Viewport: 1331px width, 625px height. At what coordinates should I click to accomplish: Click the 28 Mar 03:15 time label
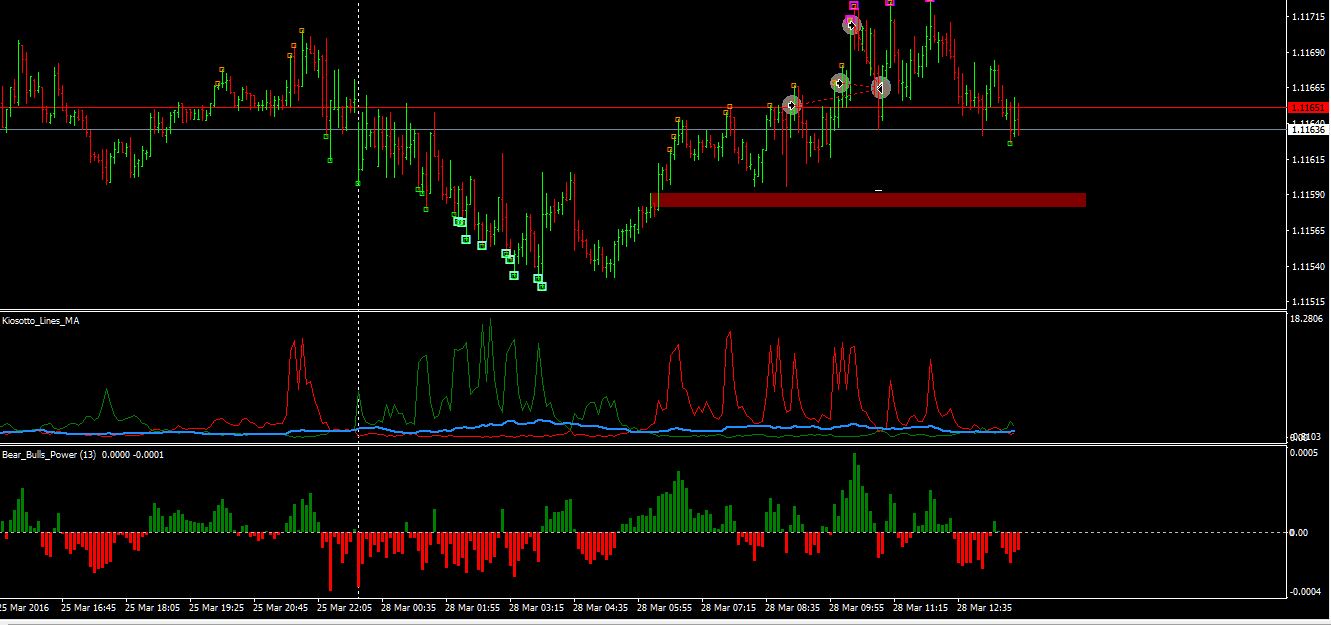(536, 607)
